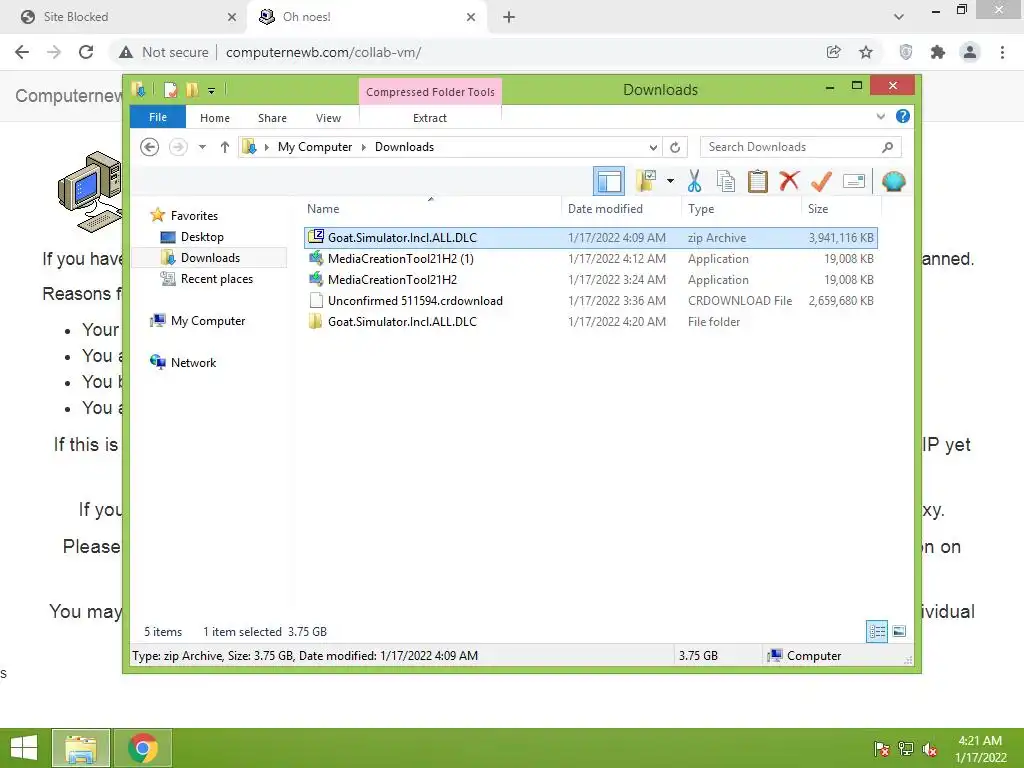
Task: Open the Windows Start button
Action: (x=24, y=748)
